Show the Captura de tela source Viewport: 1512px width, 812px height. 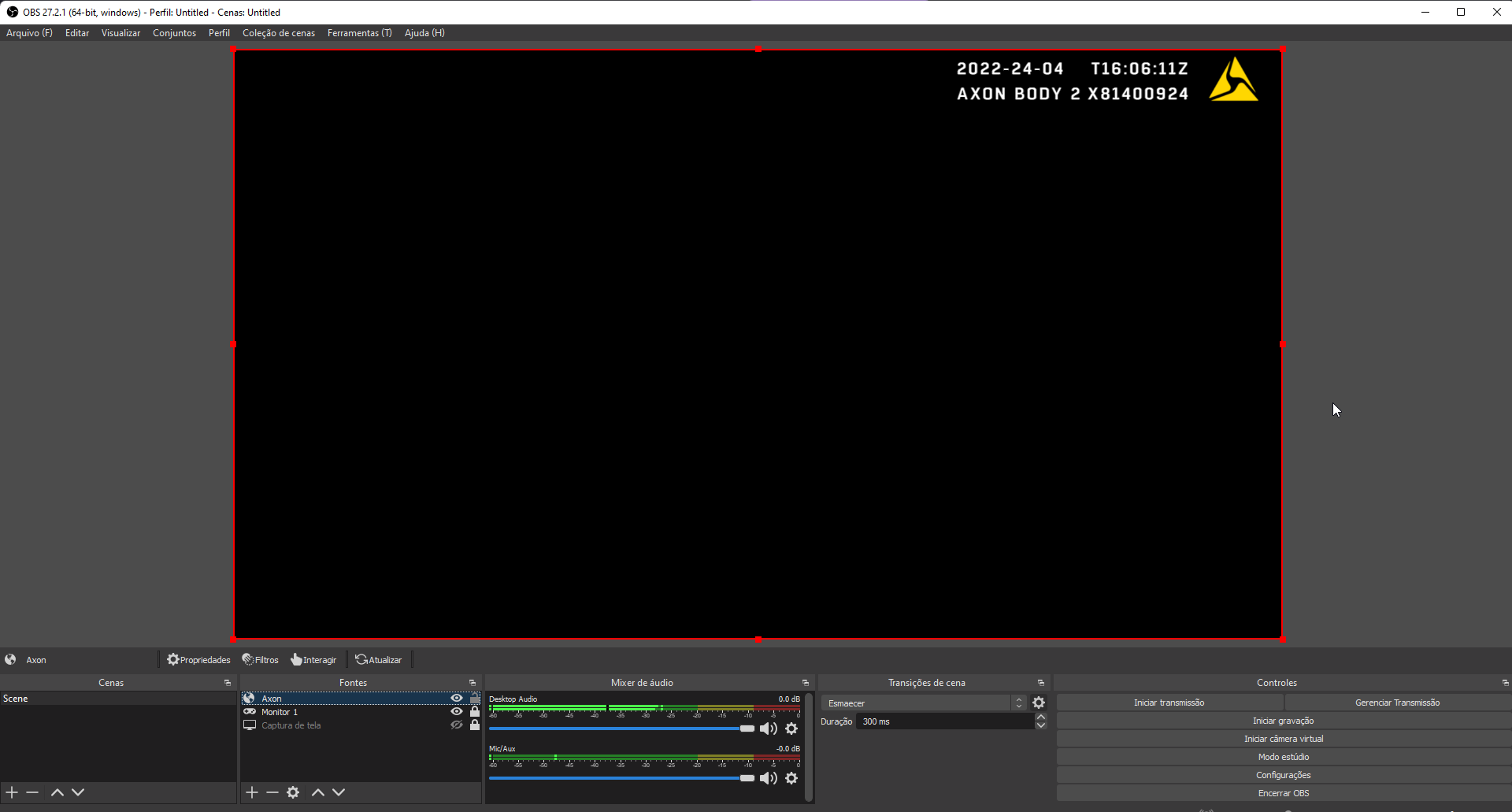(x=457, y=725)
